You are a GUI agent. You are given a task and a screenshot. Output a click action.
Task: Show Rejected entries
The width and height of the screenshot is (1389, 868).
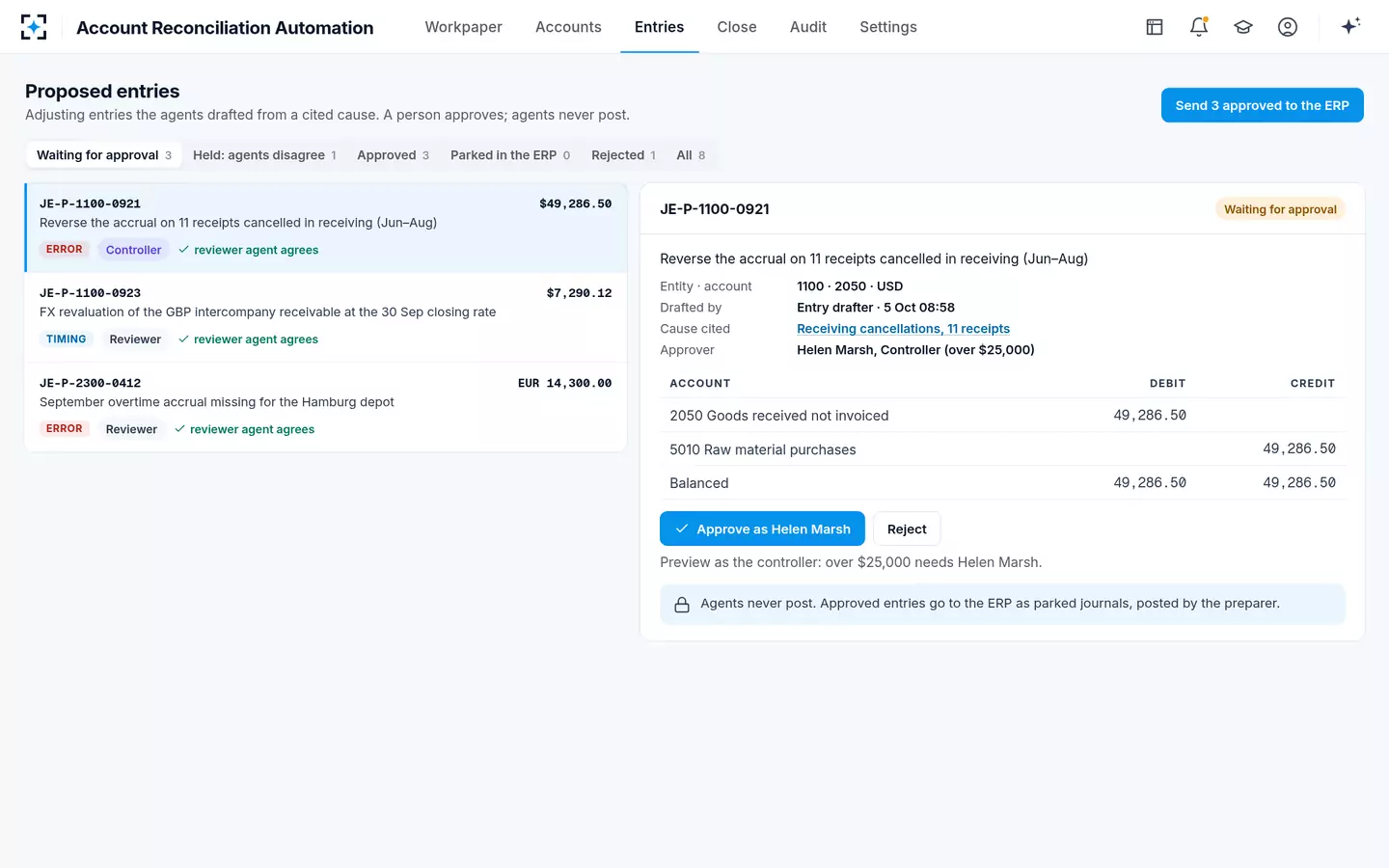[x=623, y=155]
